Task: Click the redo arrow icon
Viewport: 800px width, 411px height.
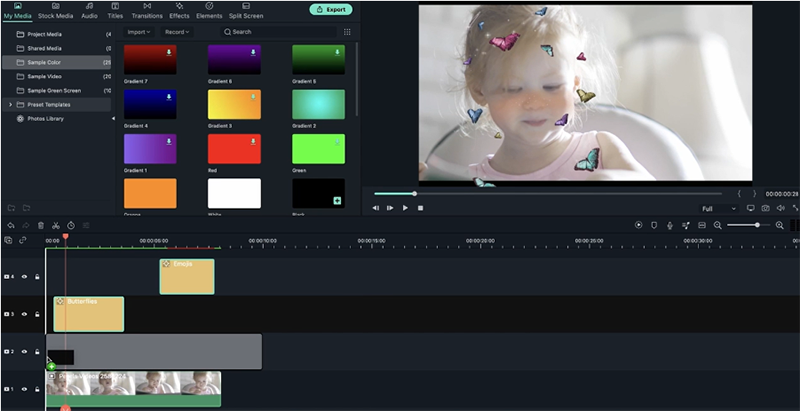Action: coord(26,225)
